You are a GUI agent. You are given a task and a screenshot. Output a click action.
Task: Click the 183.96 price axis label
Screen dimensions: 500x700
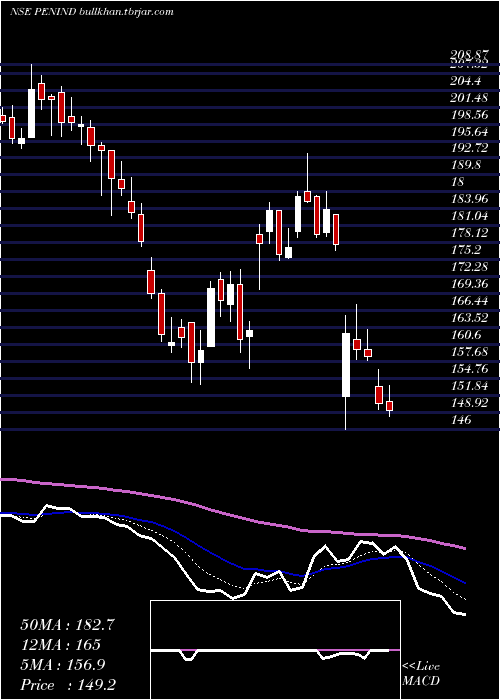click(469, 199)
